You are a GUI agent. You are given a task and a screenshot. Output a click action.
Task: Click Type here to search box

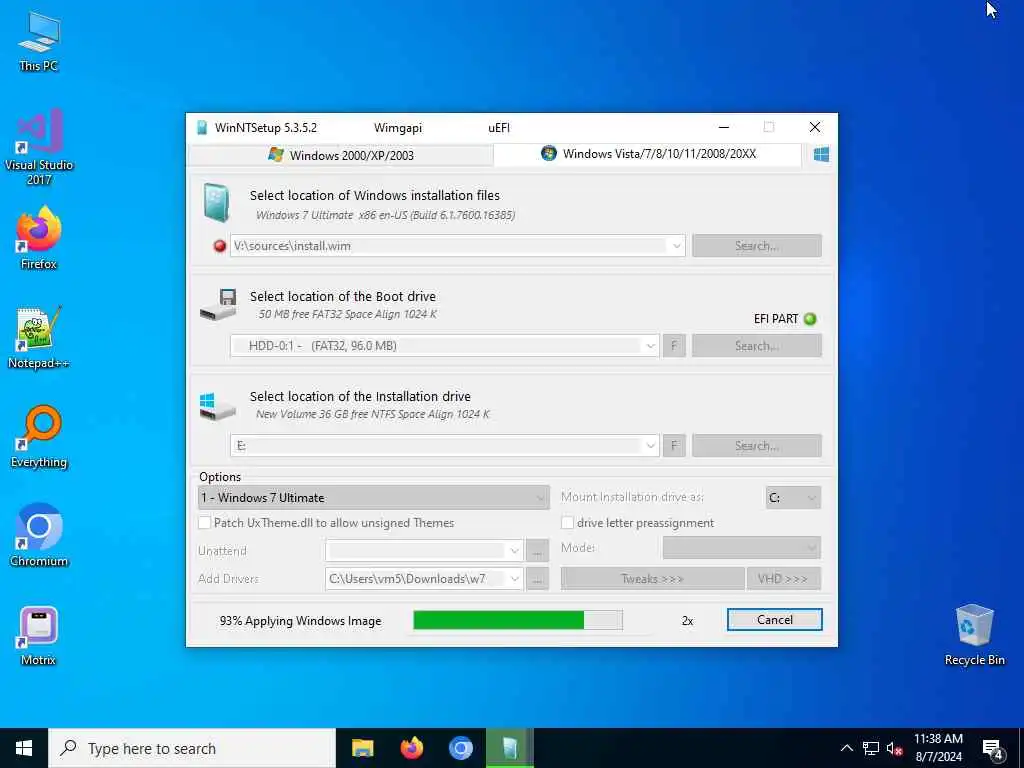(x=192, y=748)
